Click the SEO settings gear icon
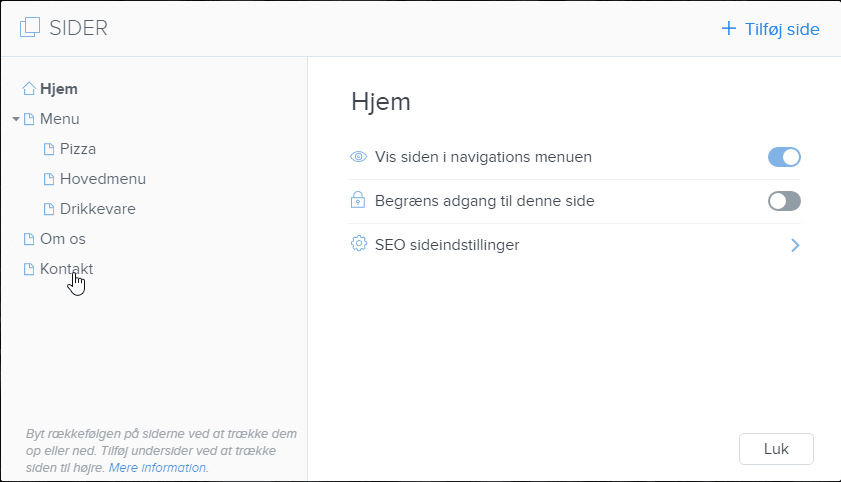 pos(359,244)
